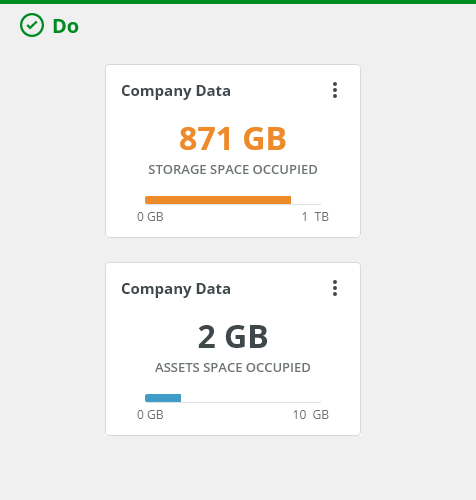The image size is (476, 500).
Task: Click 0 GB label under blue bar
Action: (150, 415)
